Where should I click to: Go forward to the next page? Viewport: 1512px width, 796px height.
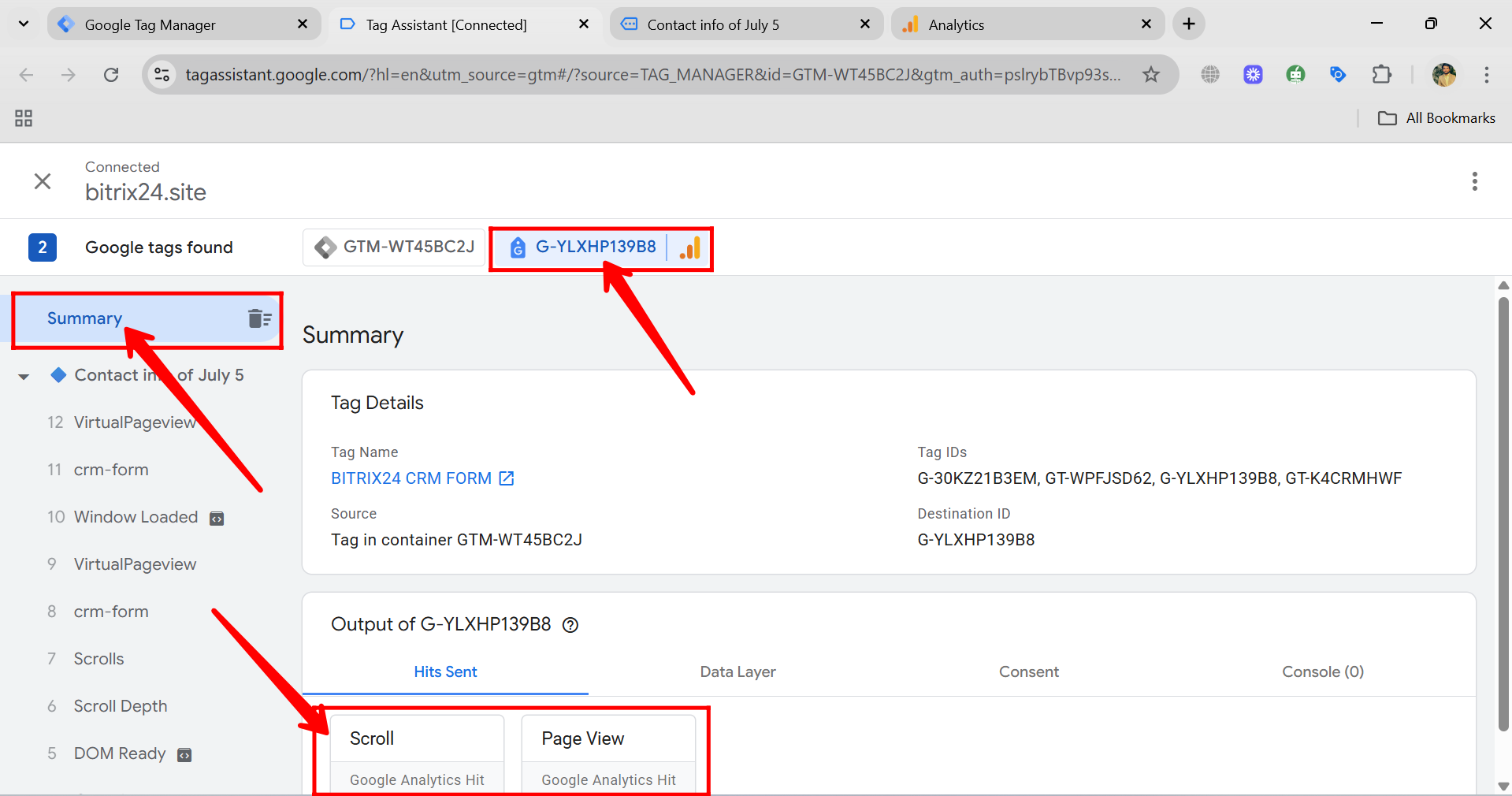69,75
